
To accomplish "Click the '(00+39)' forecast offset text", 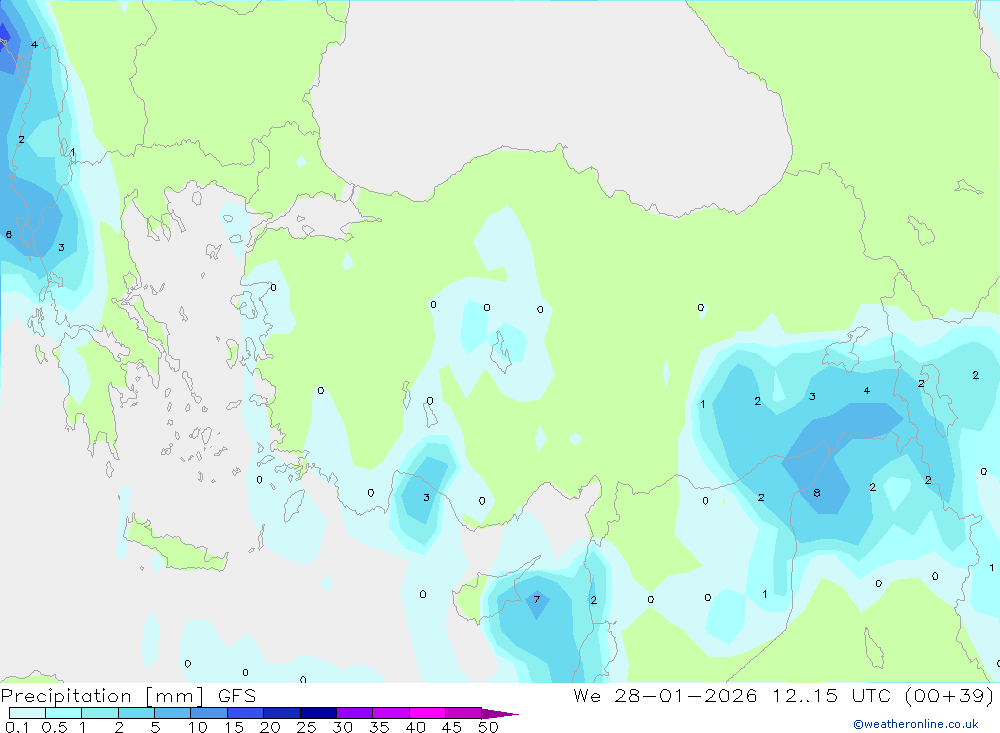I will [950, 695].
